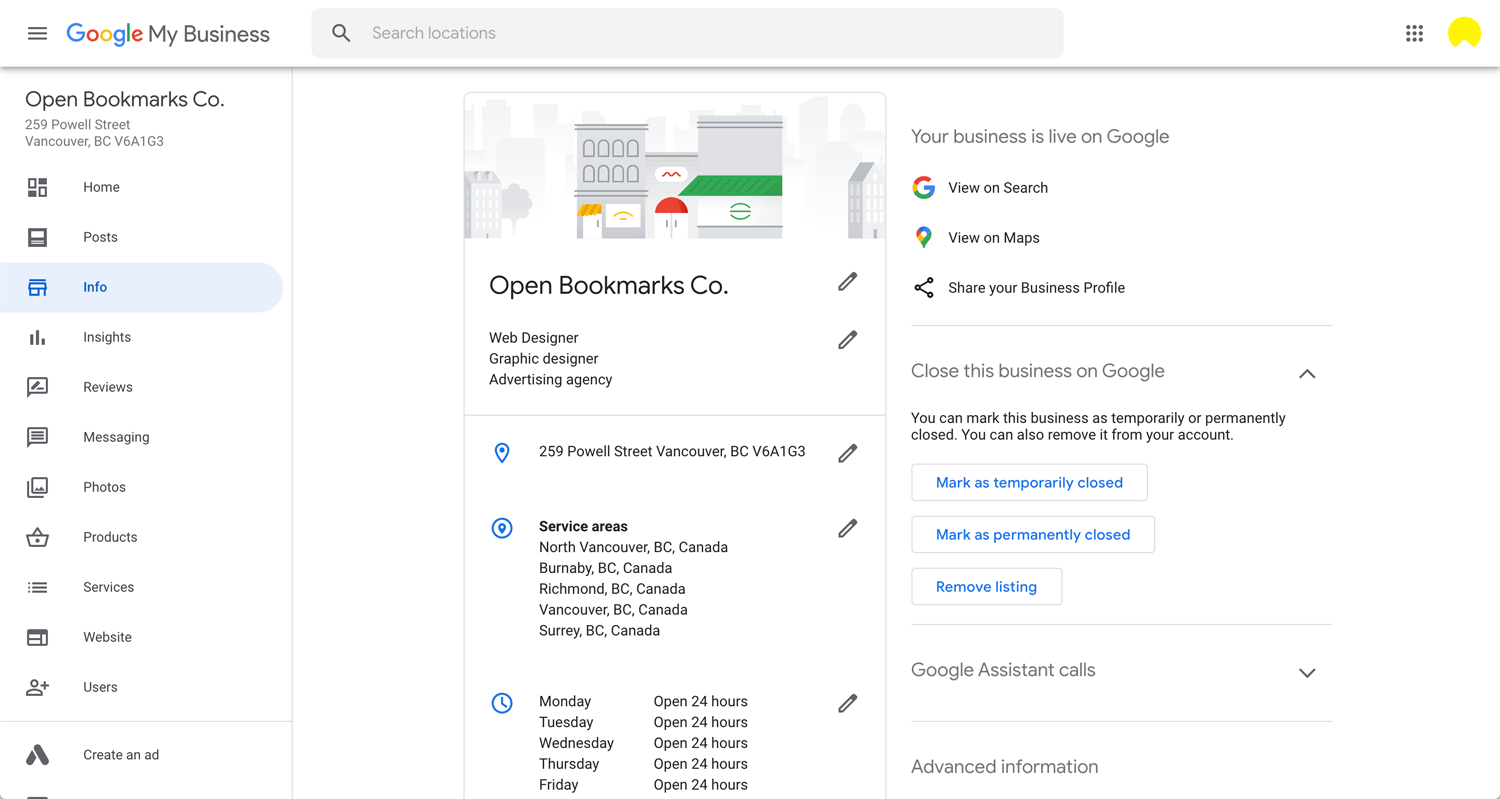Edit the Powell Street address pencil
This screenshot has width=1500, height=799.
pos(847,453)
